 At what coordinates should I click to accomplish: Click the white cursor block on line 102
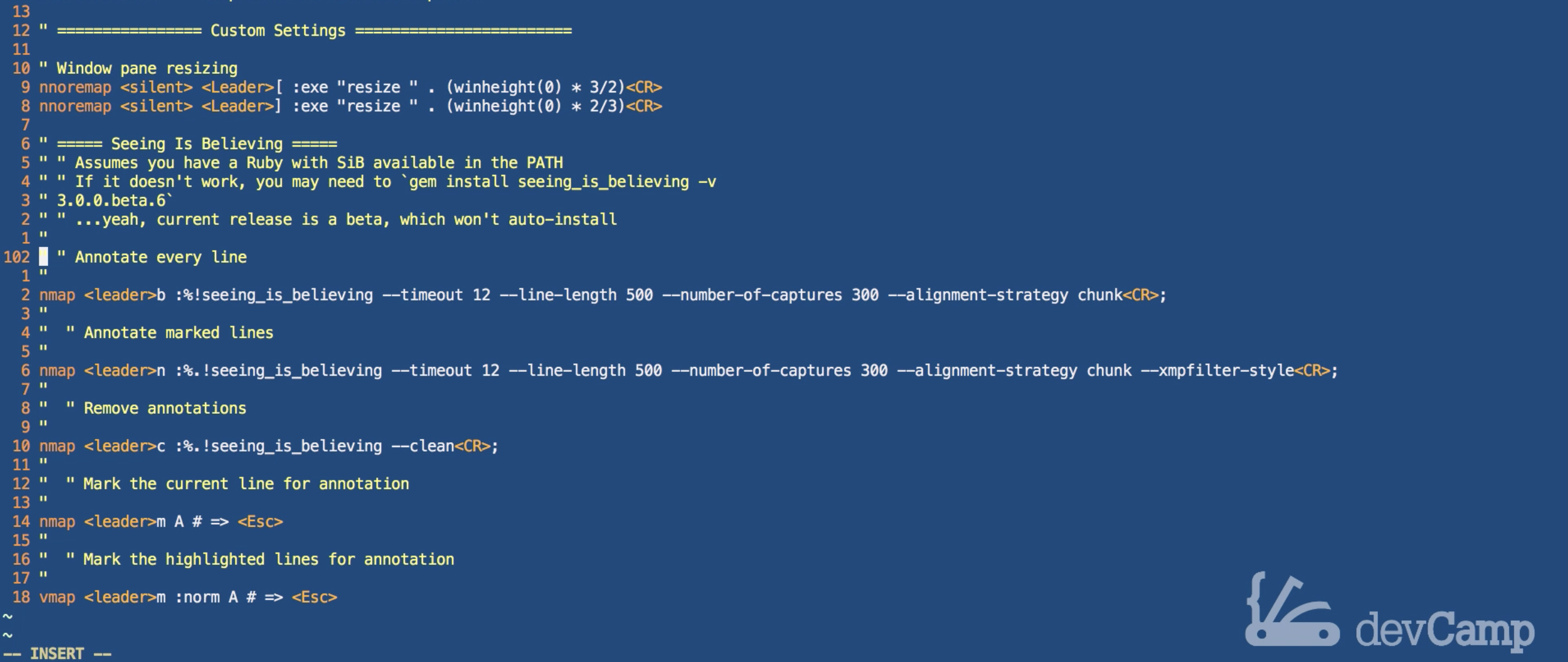[x=44, y=257]
